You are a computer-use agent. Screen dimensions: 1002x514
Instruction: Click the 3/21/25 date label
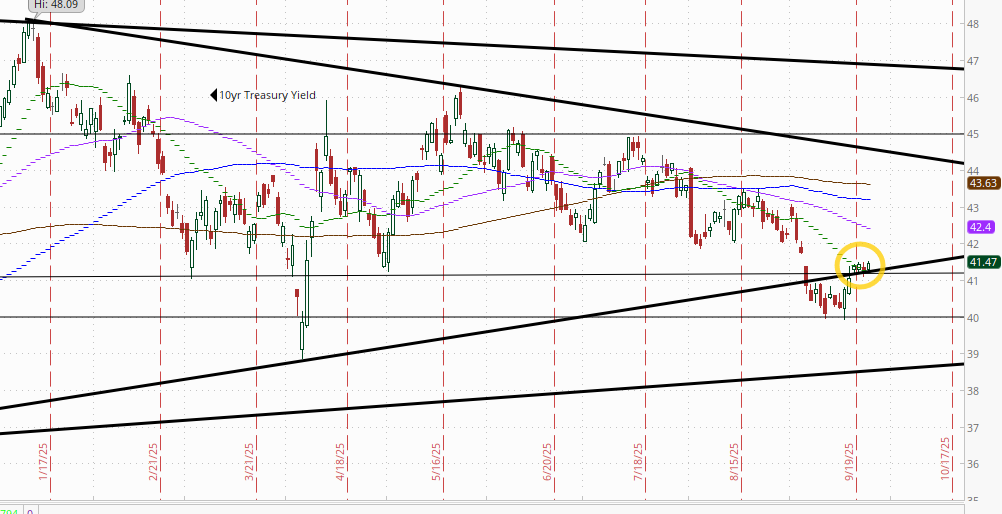pos(250,462)
